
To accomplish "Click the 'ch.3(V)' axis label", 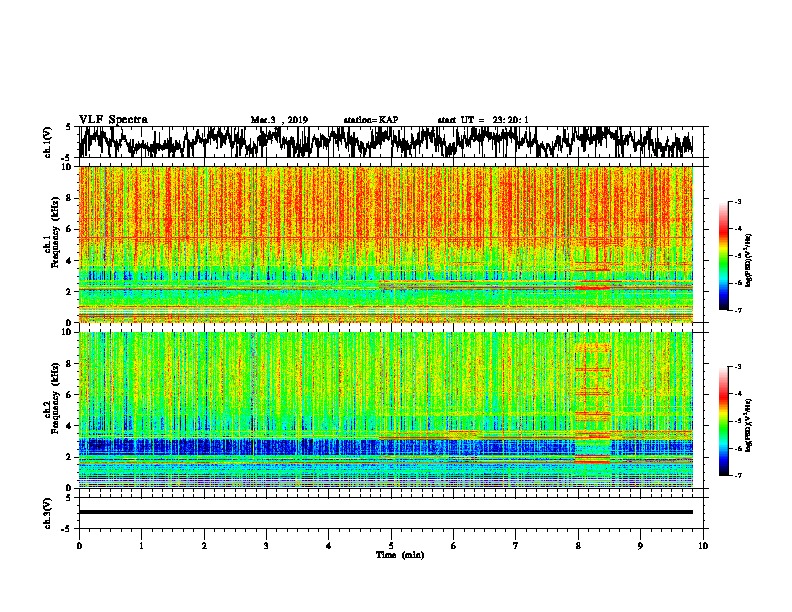I will pyautogui.click(x=48, y=513).
